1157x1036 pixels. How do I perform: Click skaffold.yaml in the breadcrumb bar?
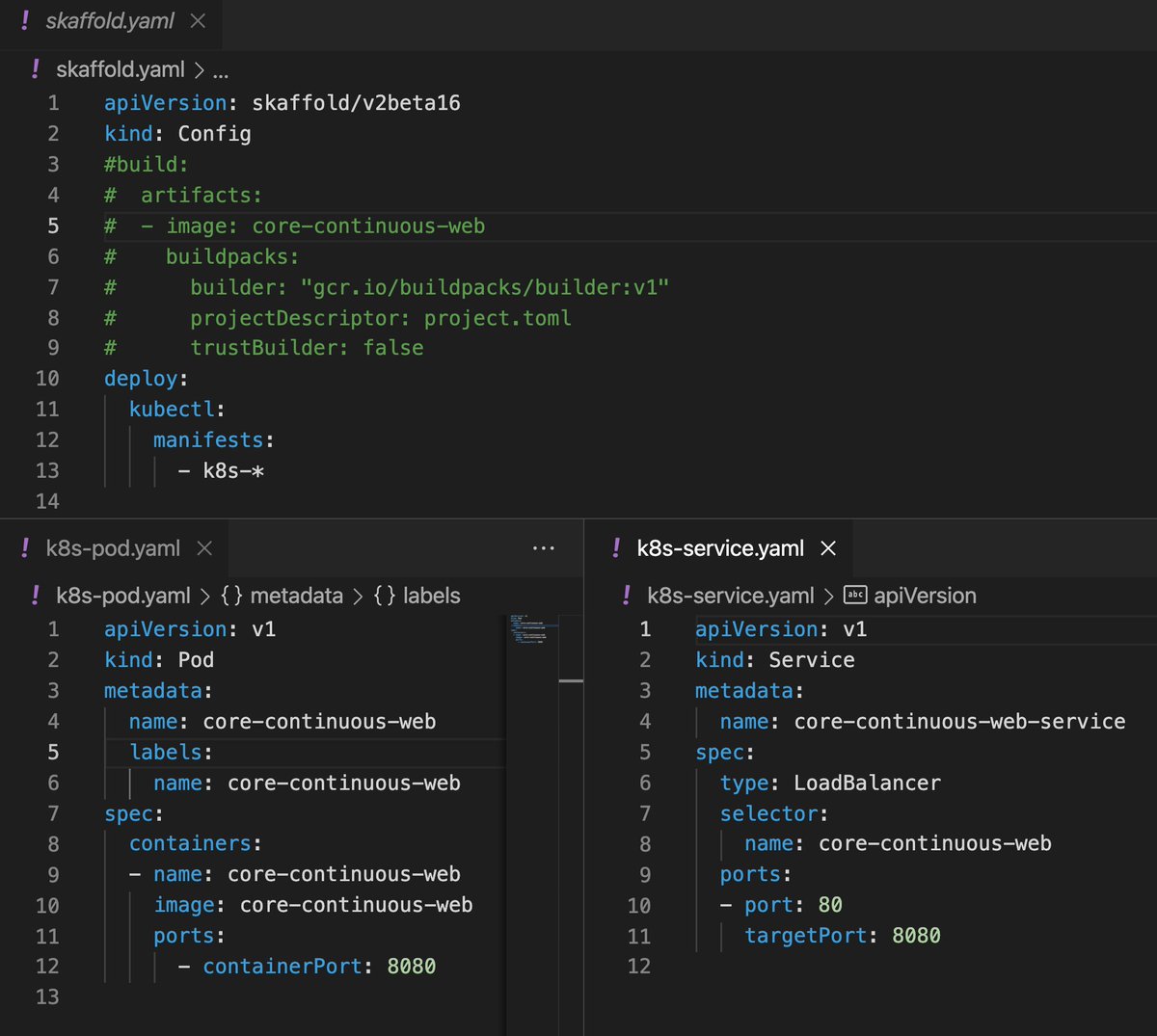click(121, 69)
